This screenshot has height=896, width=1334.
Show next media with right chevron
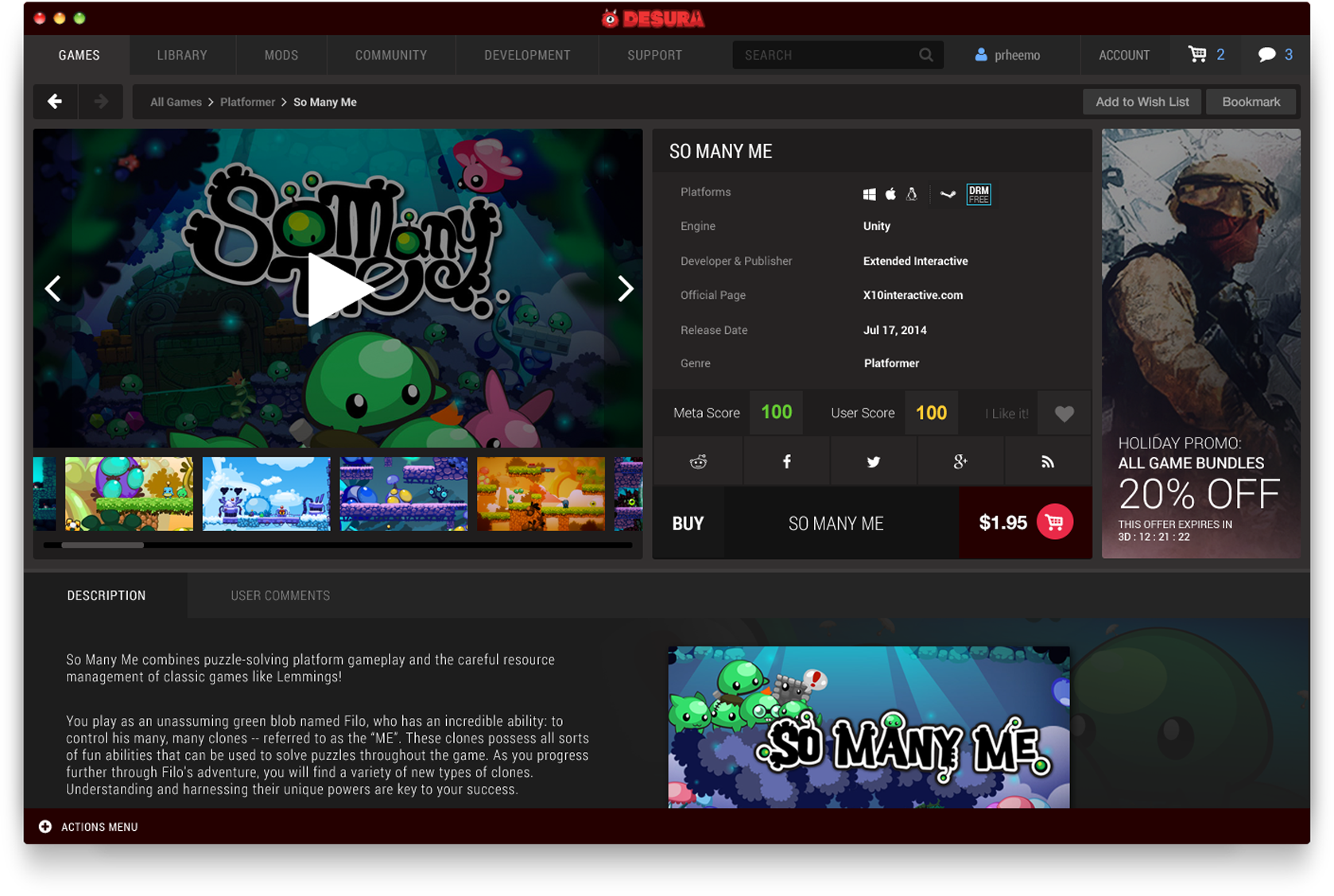626,289
